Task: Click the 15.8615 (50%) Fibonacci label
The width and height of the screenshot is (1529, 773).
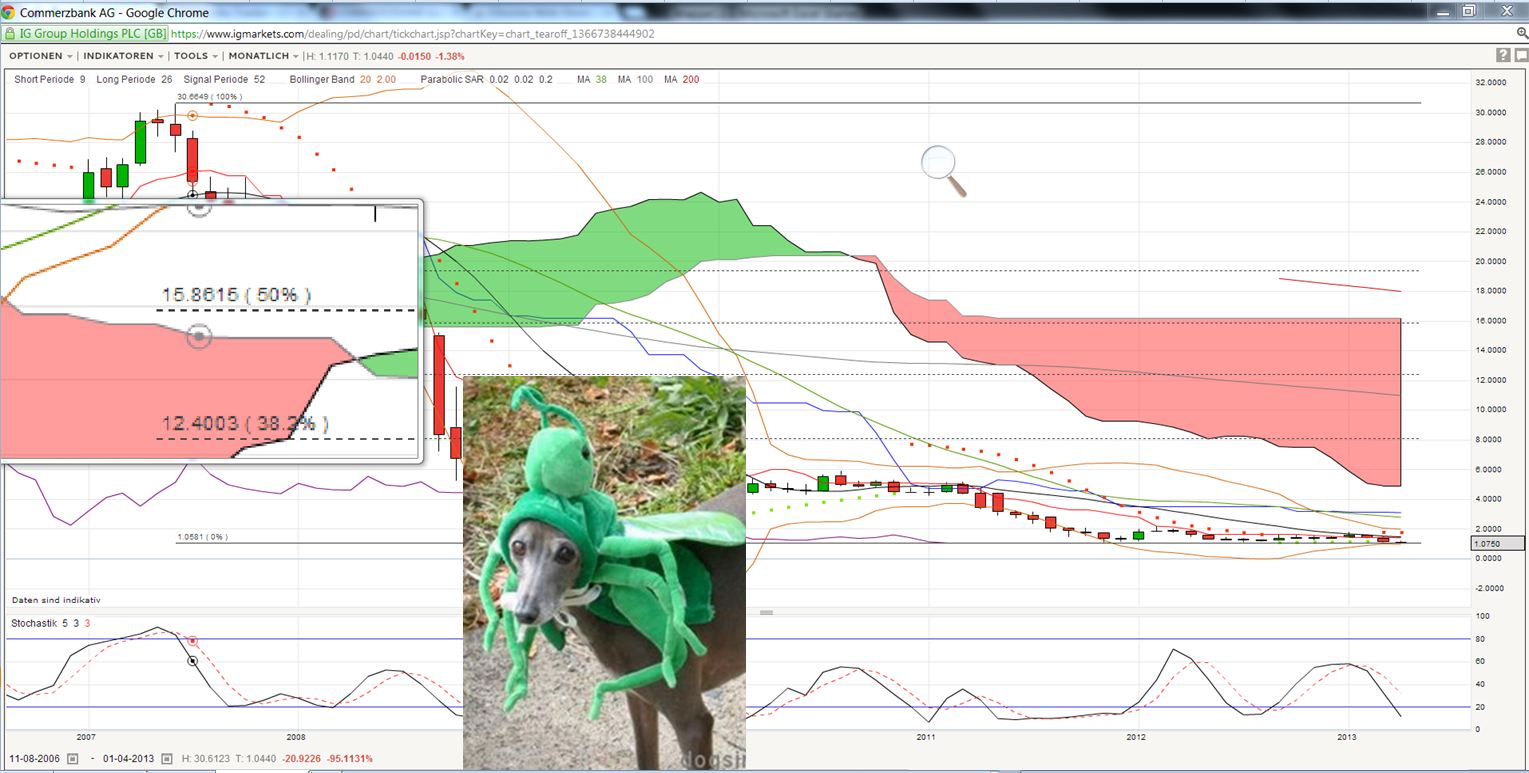Action: coord(237,295)
